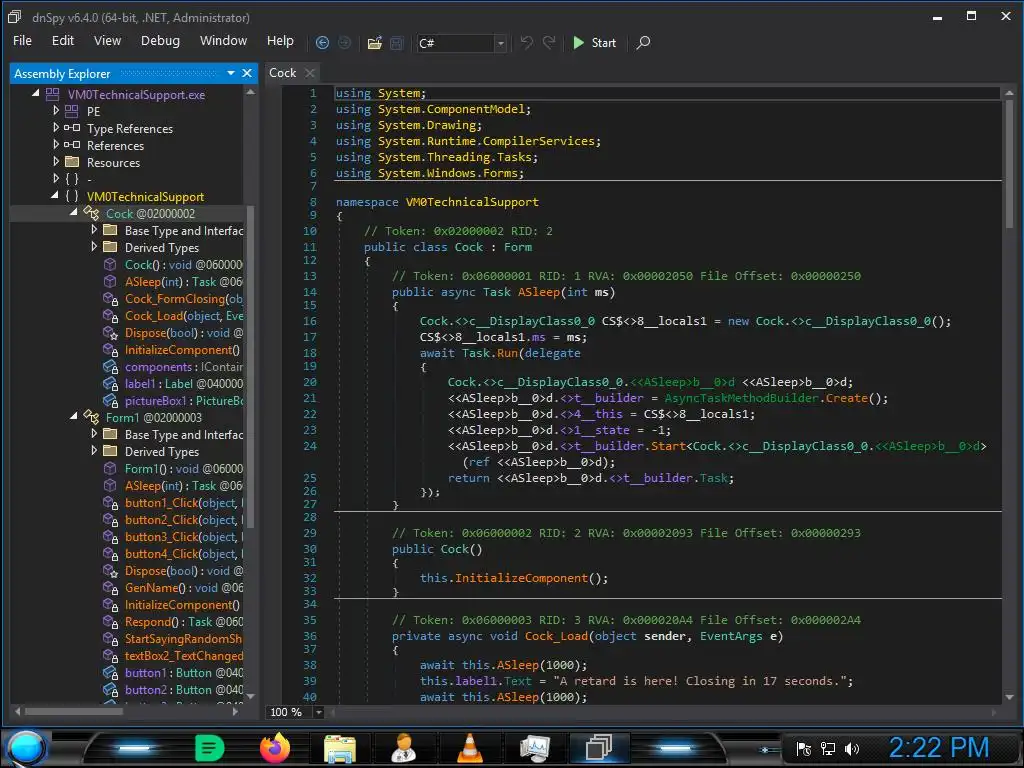The image size is (1024, 768).
Task: Click the Open file folder icon
Action: point(375,43)
